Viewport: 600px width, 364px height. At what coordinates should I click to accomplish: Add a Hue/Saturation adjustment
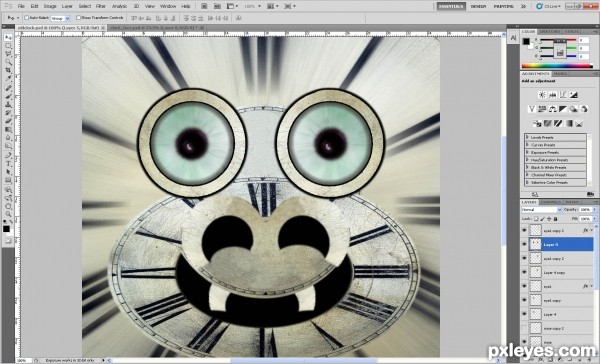click(x=542, y=109)
